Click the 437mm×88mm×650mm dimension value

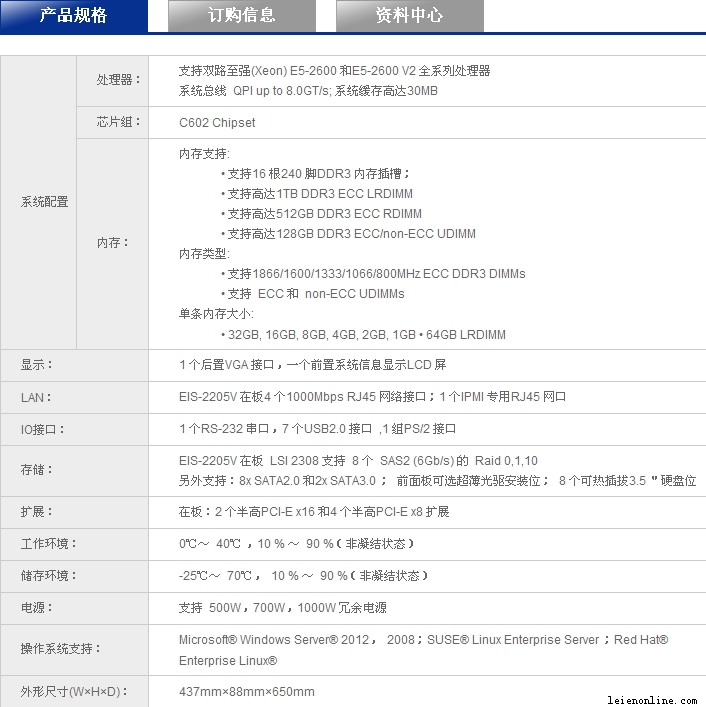tap(247, 692)
